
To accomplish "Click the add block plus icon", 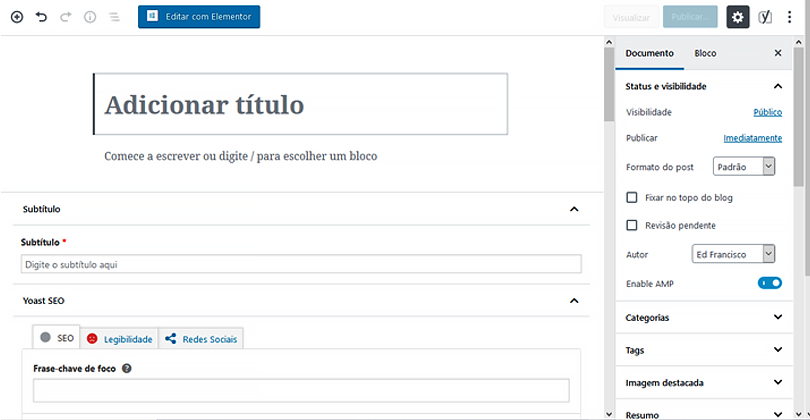I will (x=17, y=17).
